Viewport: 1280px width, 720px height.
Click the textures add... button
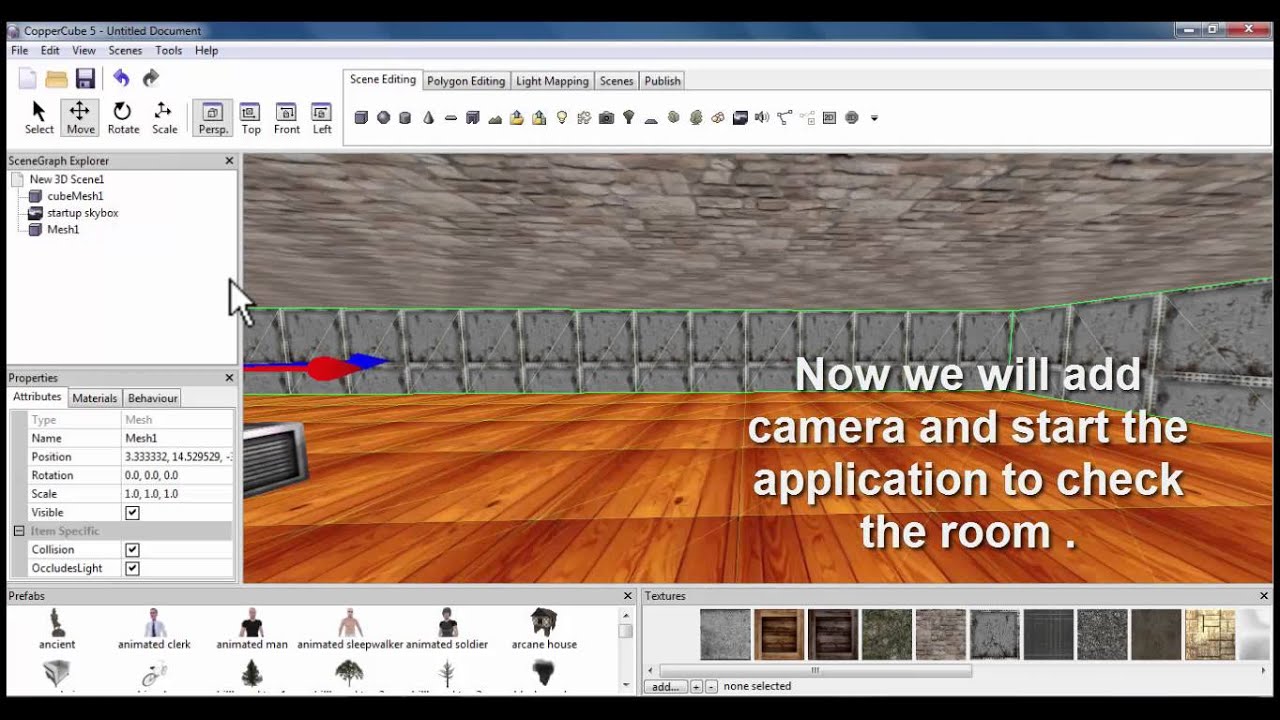point(666,687)
